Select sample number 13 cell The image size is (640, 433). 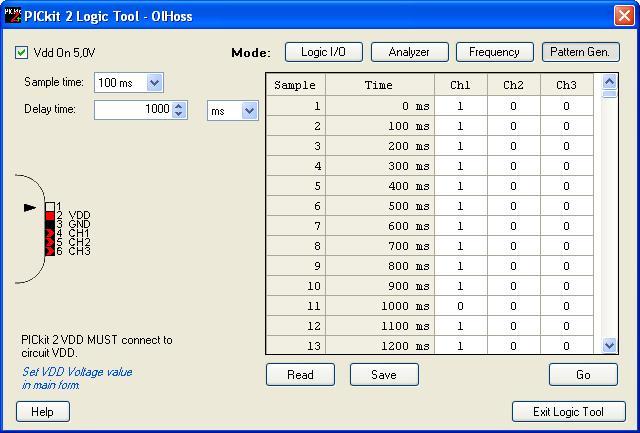(x=296, y=345)
